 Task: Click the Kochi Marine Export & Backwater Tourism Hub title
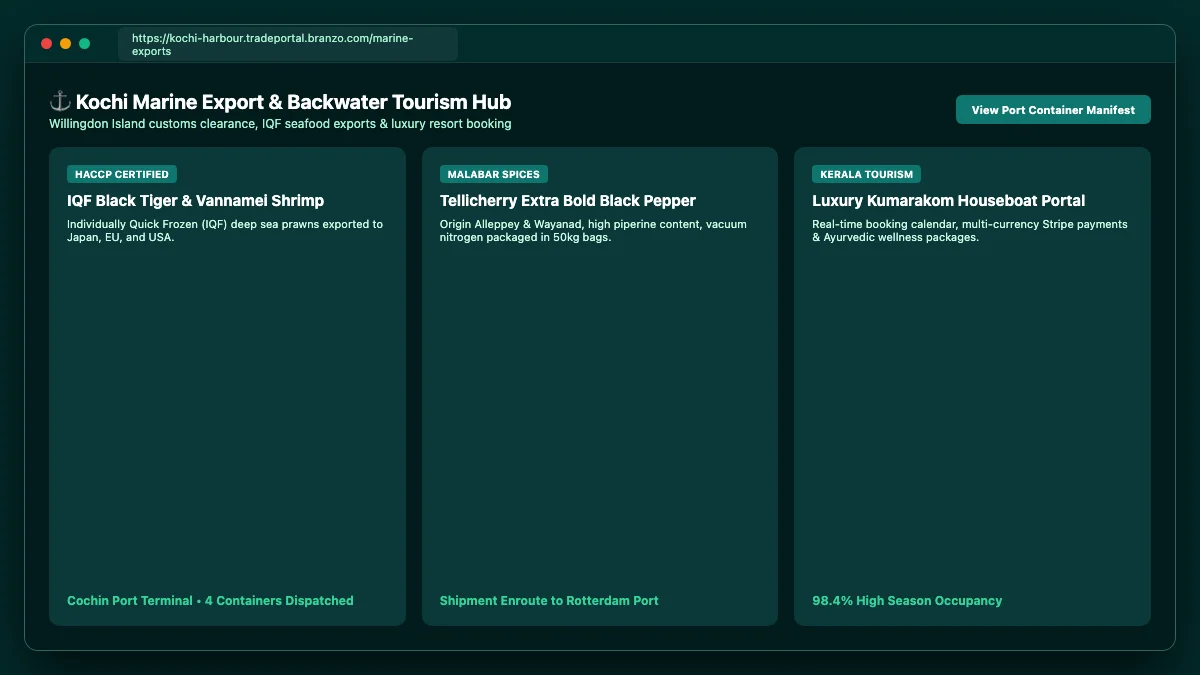pyautogui.click(x=294, y=102)
